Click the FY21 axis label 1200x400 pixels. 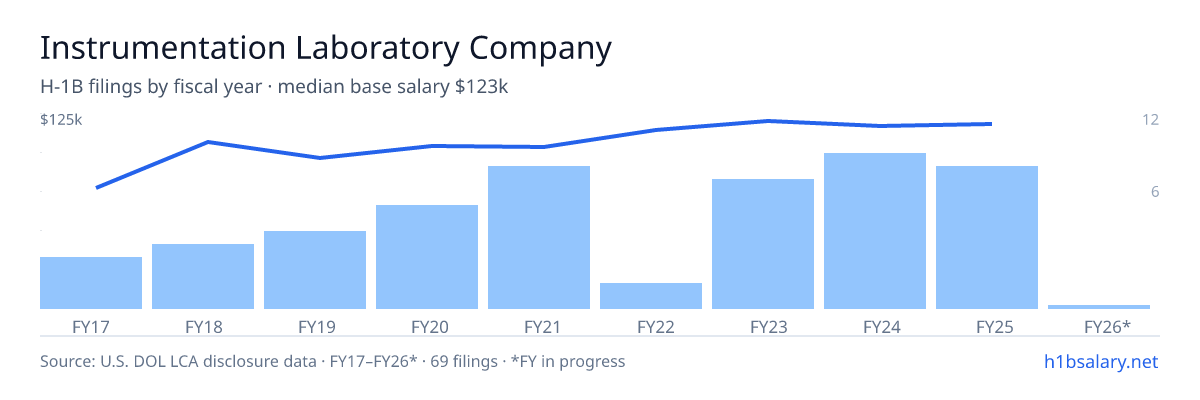coord(539,327)
